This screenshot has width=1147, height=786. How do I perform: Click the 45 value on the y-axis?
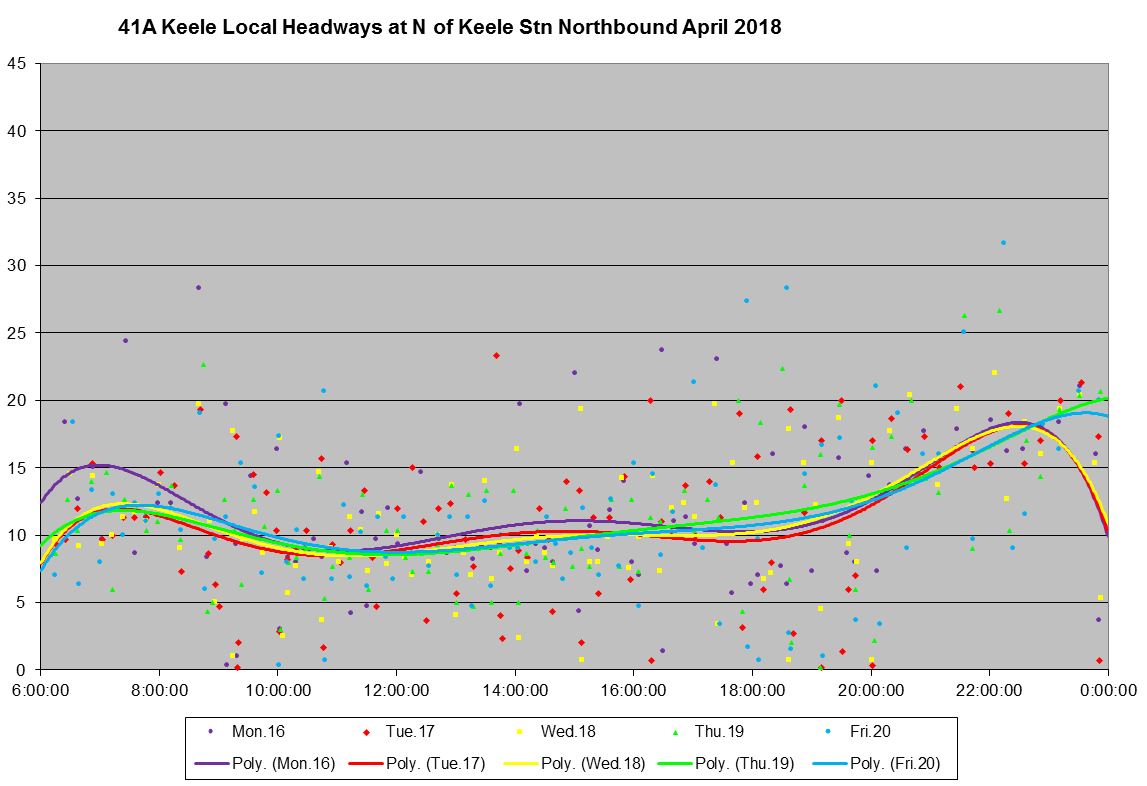click(x=19, y=63)
